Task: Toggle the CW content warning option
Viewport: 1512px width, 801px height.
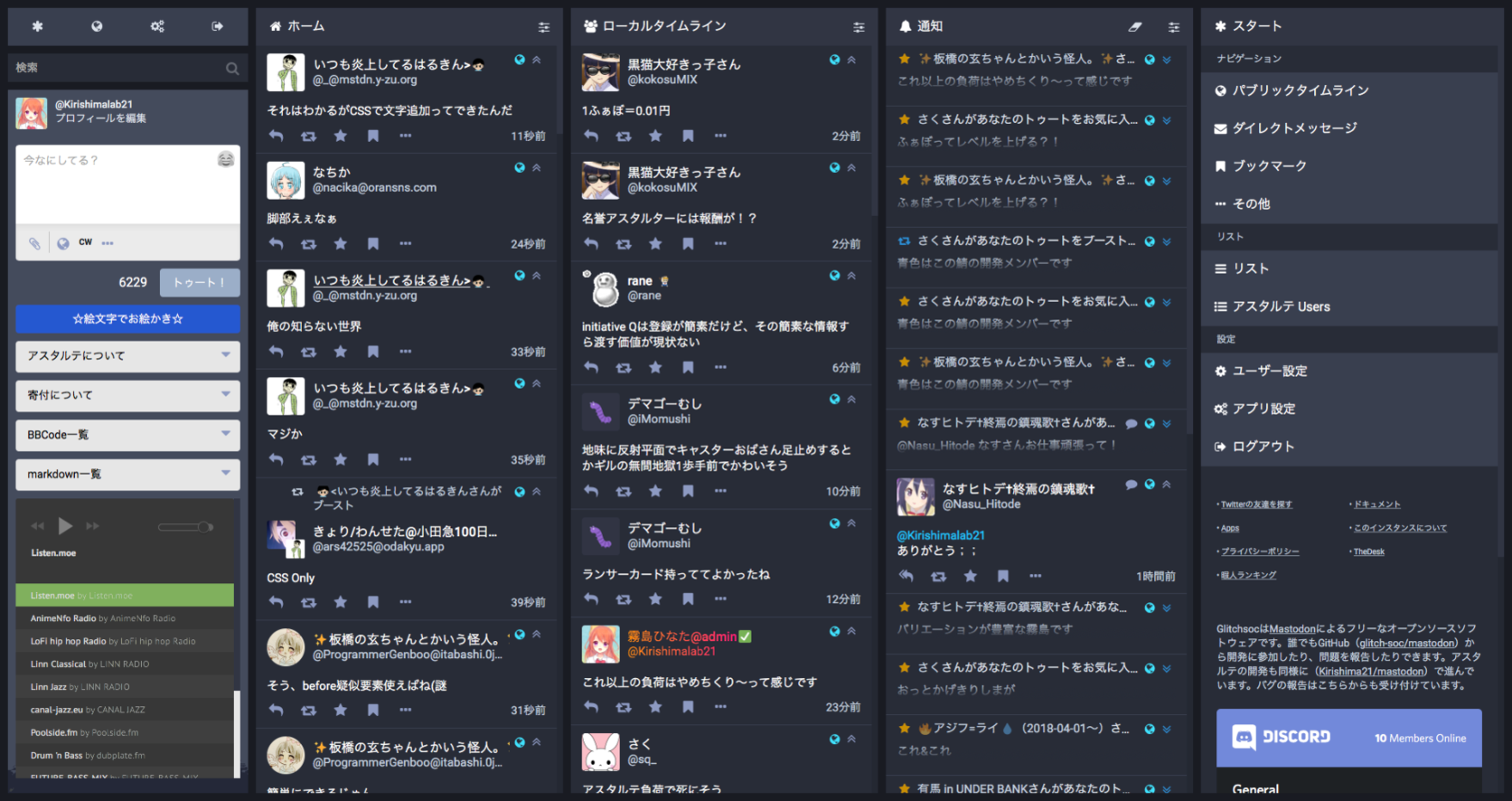Action: coord(85,243)
